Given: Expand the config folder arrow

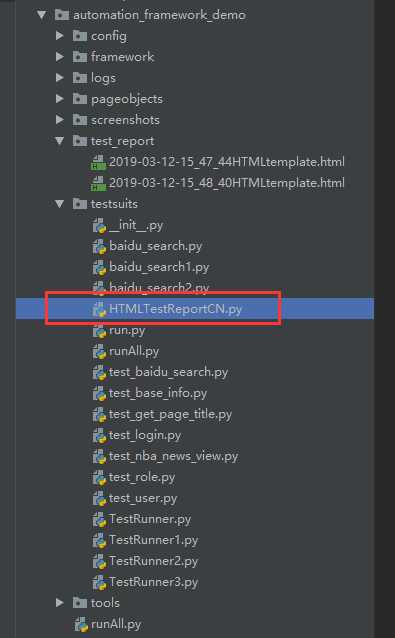Looking at the screenshot, I should pos(60,36).
